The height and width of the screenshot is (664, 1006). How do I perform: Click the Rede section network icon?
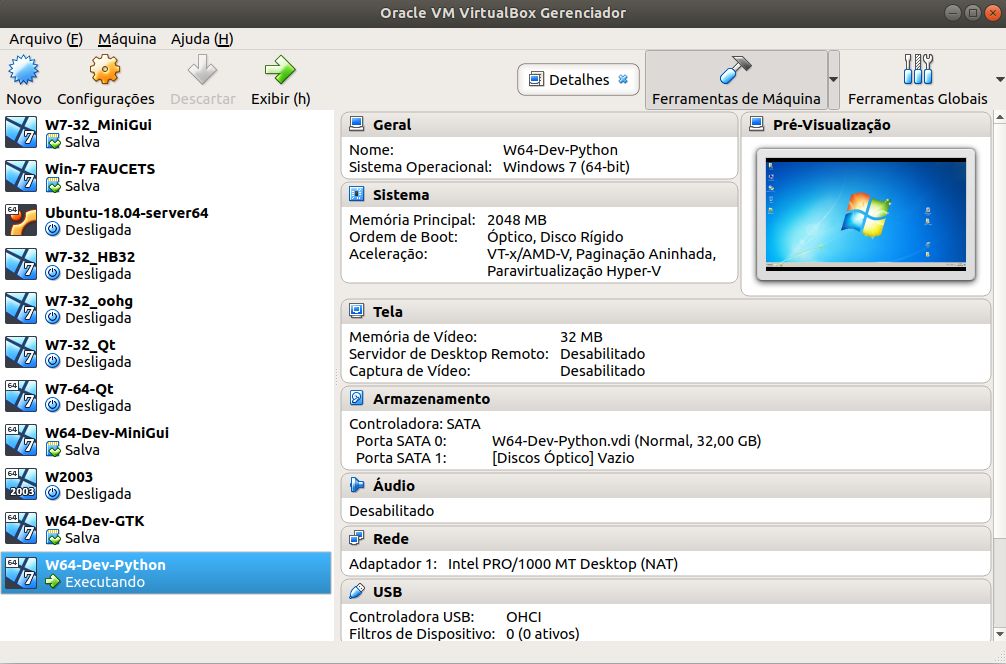click(357, 539)
